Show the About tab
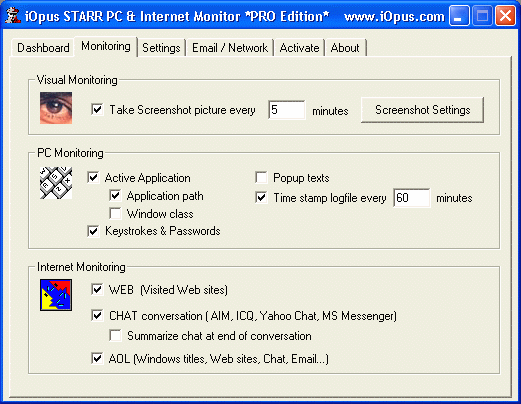The image size is (521, 404). (x=345, y=48)
